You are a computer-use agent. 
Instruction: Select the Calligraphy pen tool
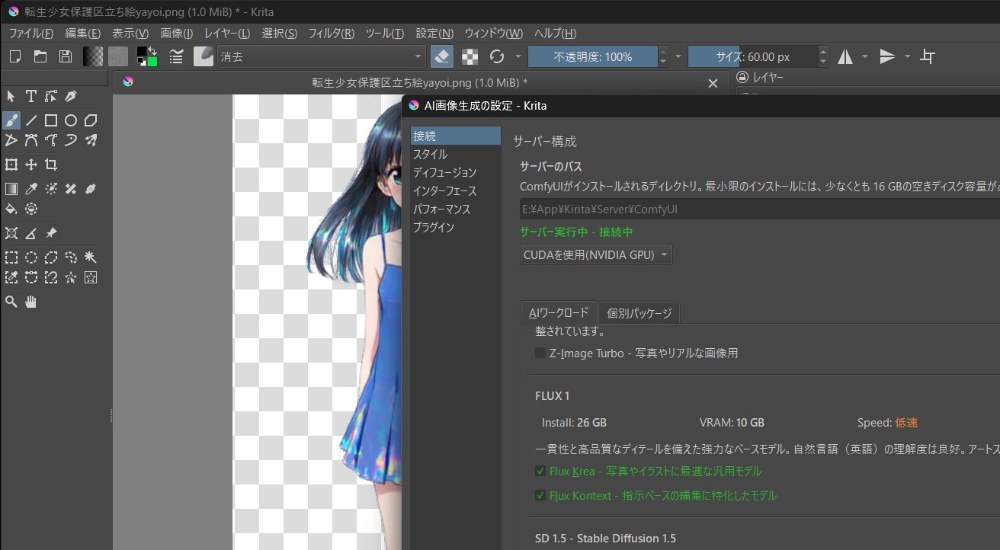[x=71, y=96]
